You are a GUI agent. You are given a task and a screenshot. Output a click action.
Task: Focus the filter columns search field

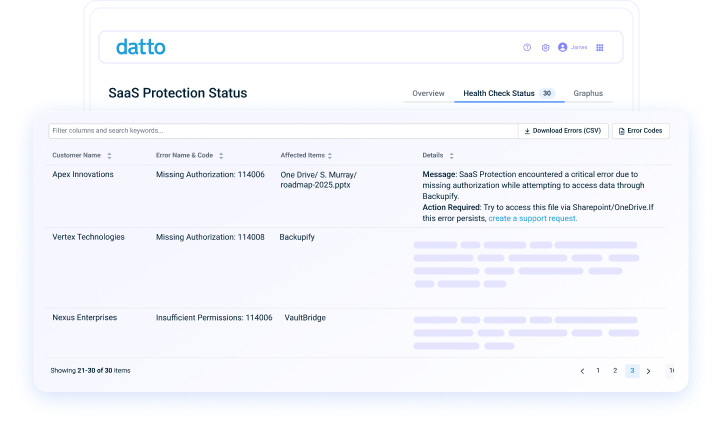click(x=283, y=131)
